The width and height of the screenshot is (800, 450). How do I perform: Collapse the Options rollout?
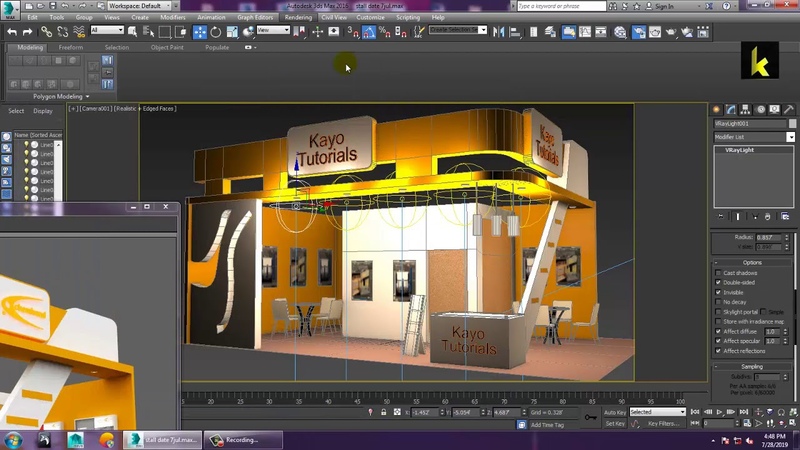[752, 262]
